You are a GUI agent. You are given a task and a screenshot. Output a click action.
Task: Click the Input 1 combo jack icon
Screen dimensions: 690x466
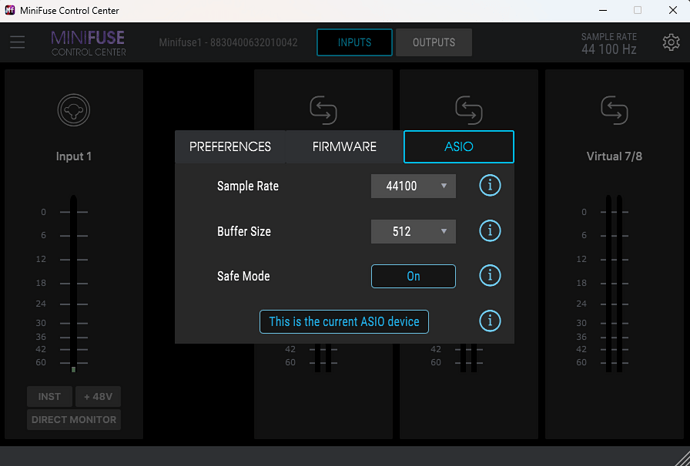(x=73, y=110)
